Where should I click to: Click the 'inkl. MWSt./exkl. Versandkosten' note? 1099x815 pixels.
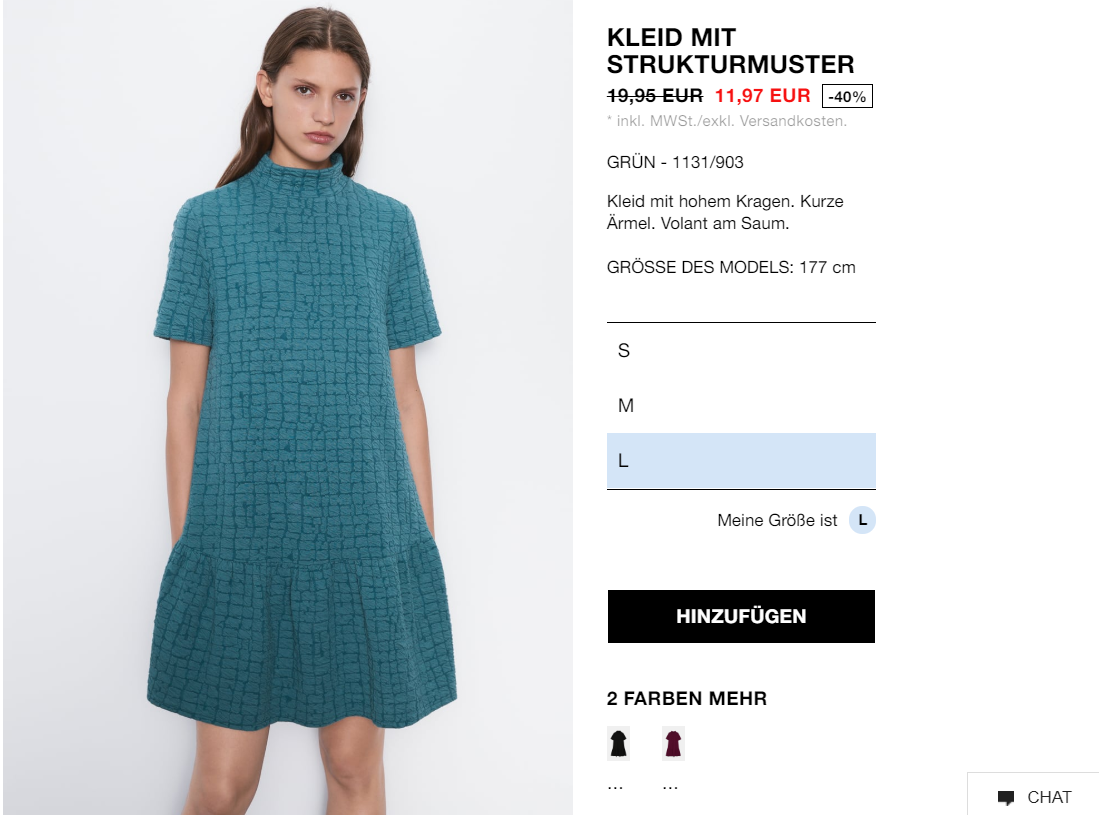tap(727, 121)
